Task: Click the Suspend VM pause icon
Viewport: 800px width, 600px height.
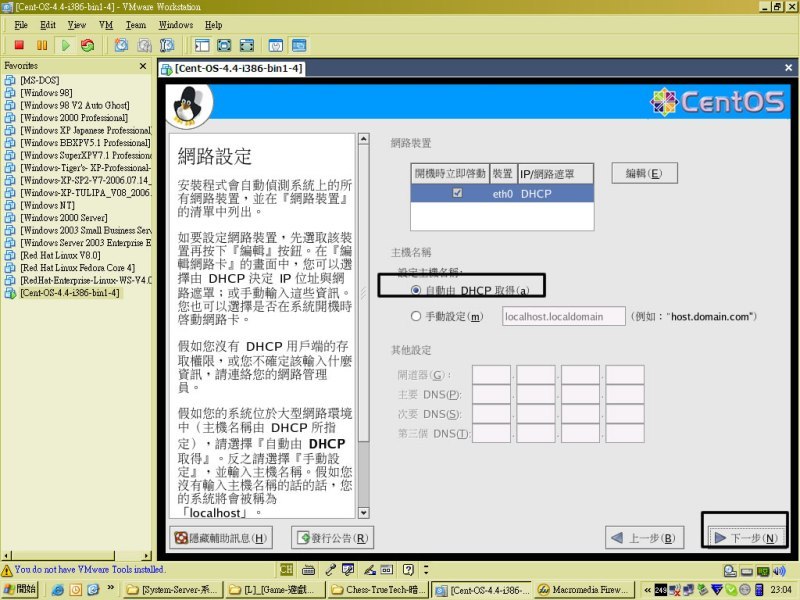Action: pos(42,45)
